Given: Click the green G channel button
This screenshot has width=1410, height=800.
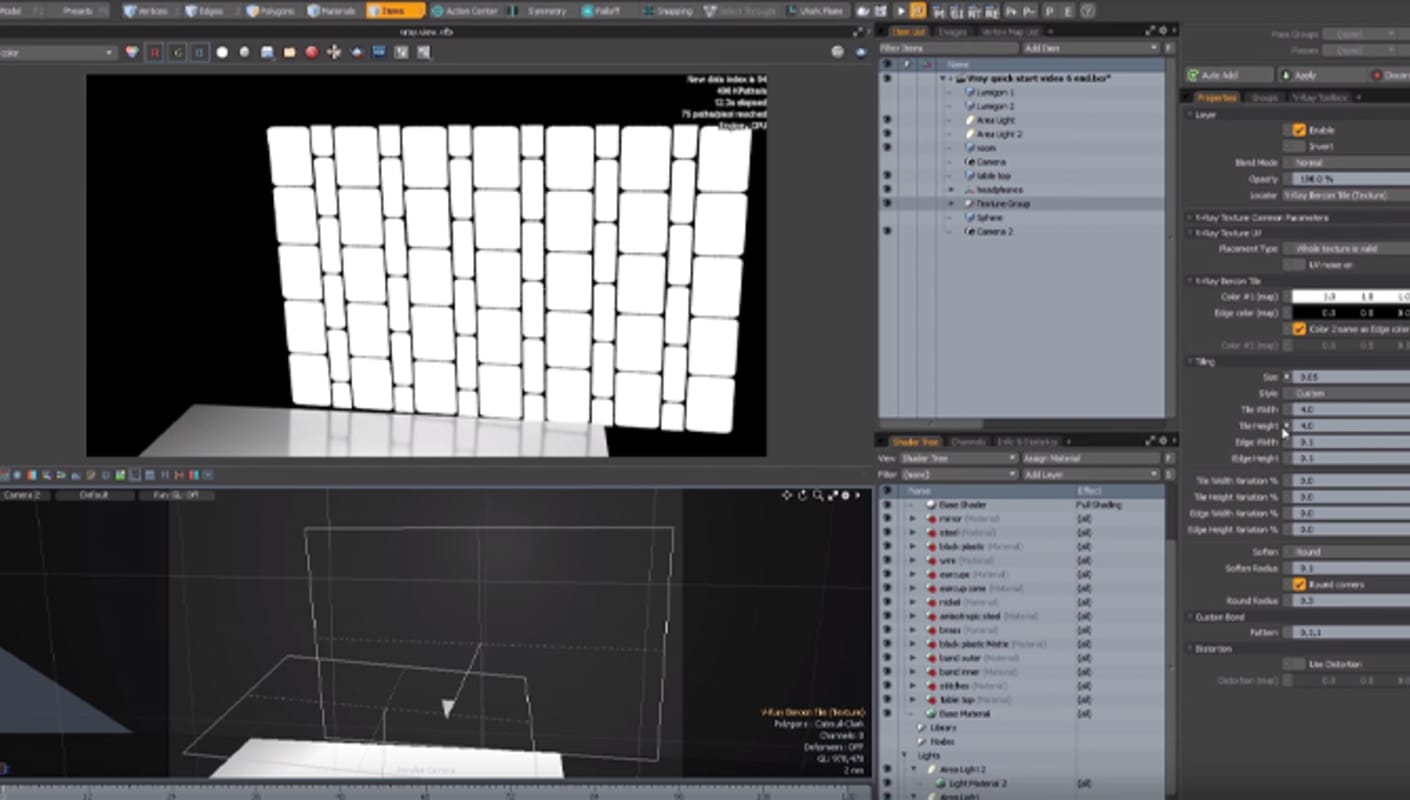Looking at the screenshot, I should (x=177, y=52).
